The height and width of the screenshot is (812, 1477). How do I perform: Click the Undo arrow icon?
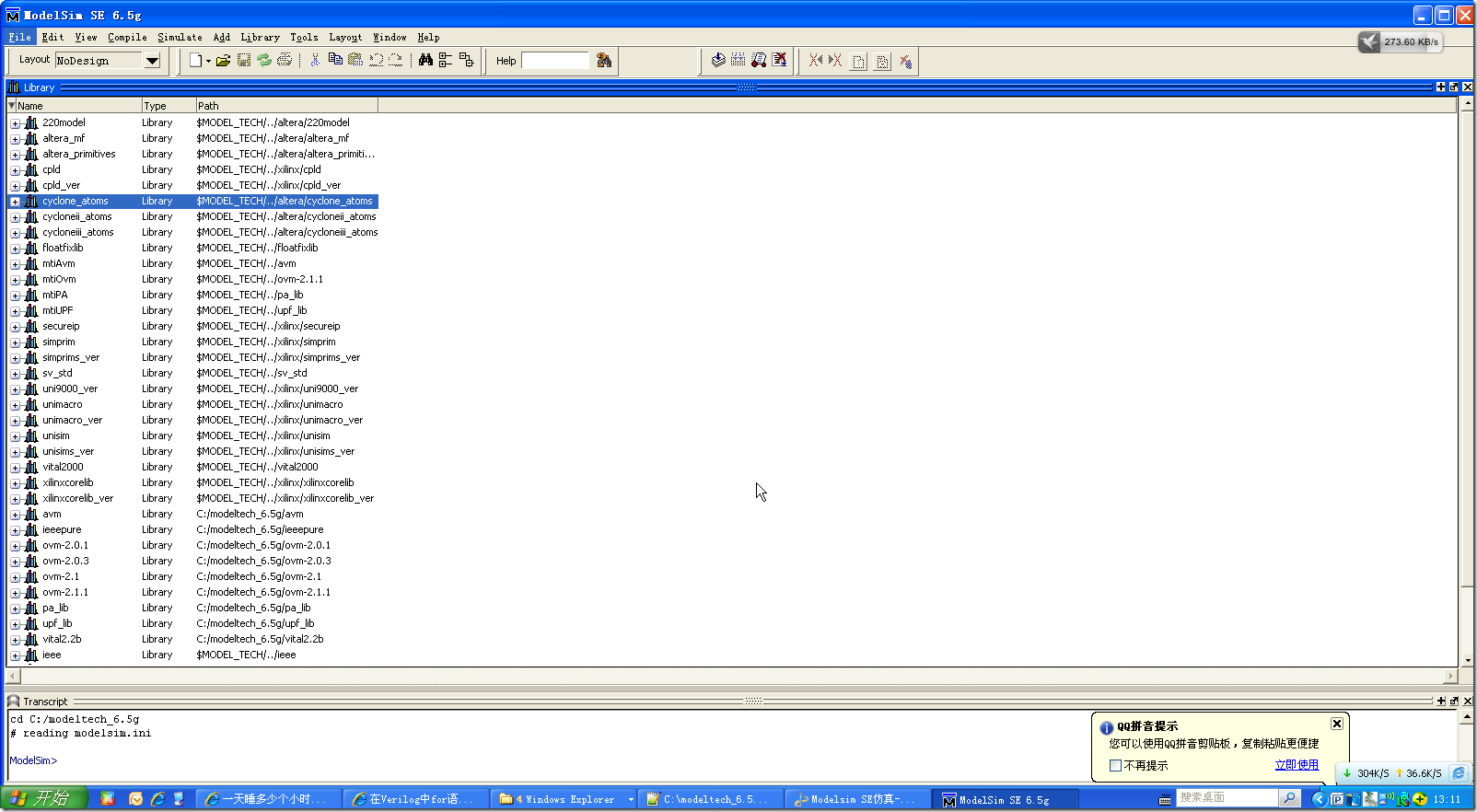point(376,61)
